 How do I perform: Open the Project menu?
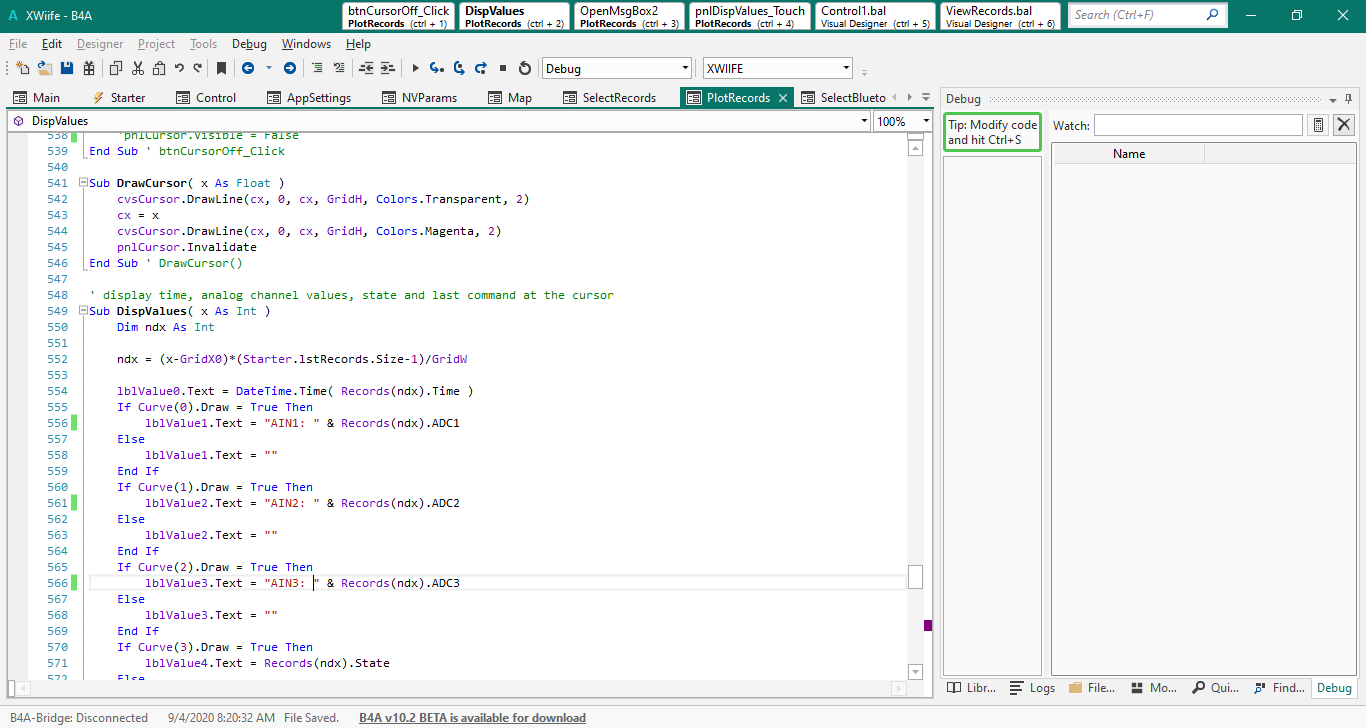pyautogui.click(x=156, y=44)
